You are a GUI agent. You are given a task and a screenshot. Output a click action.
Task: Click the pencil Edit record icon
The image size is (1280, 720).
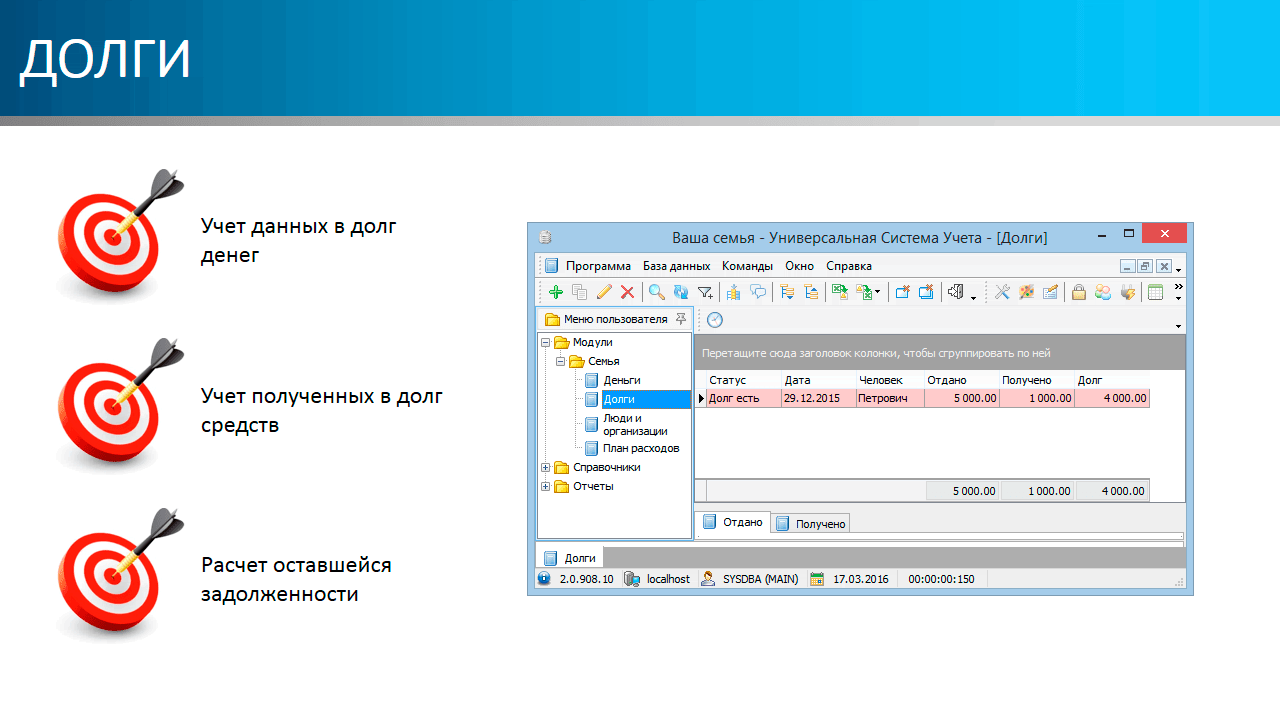point(604,292)
